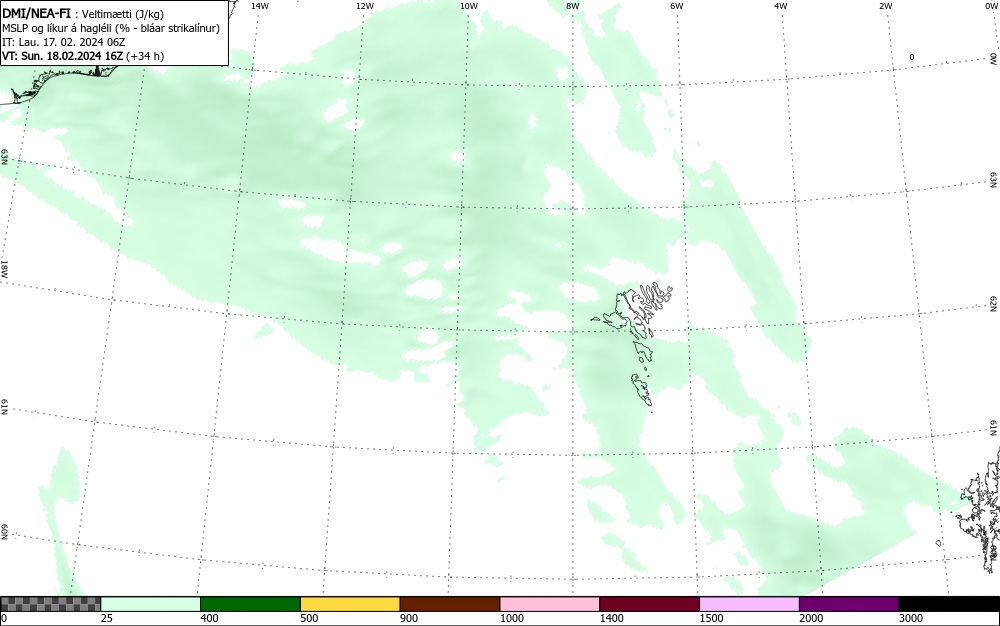
Task: Click the 61N label on left edge
Action: coord(4,407)
